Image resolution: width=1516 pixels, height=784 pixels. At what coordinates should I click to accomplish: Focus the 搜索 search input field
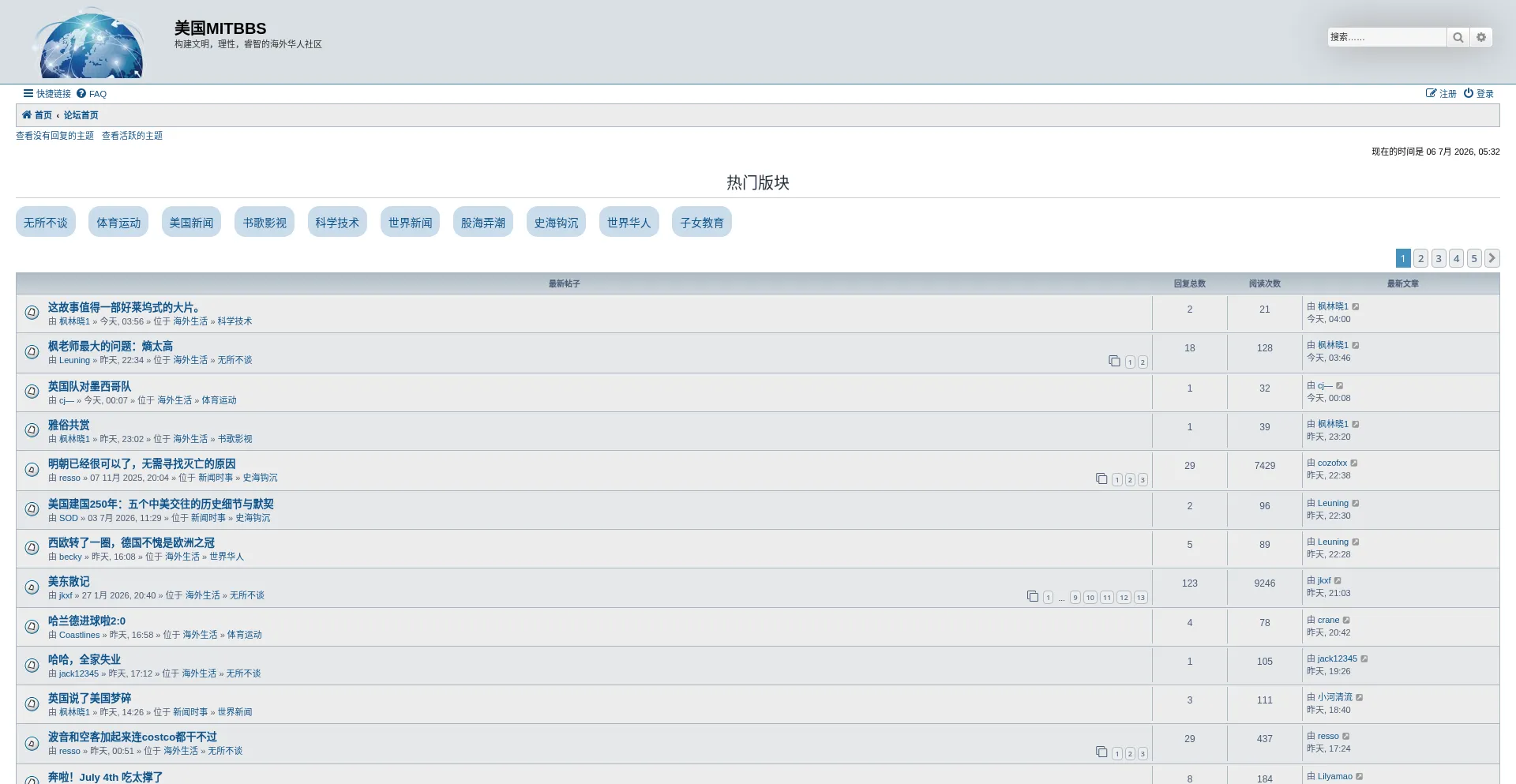1387,37
